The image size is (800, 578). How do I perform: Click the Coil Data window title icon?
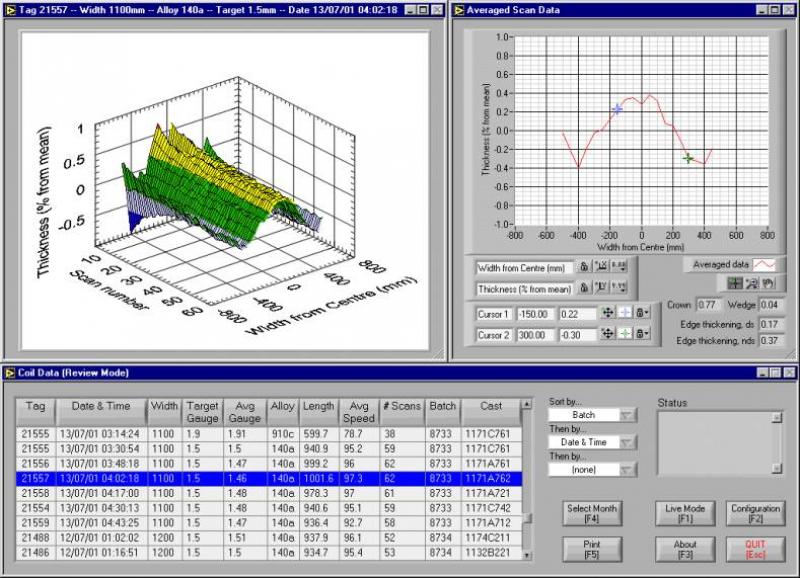pyautogui.click(x=10, y=373)
